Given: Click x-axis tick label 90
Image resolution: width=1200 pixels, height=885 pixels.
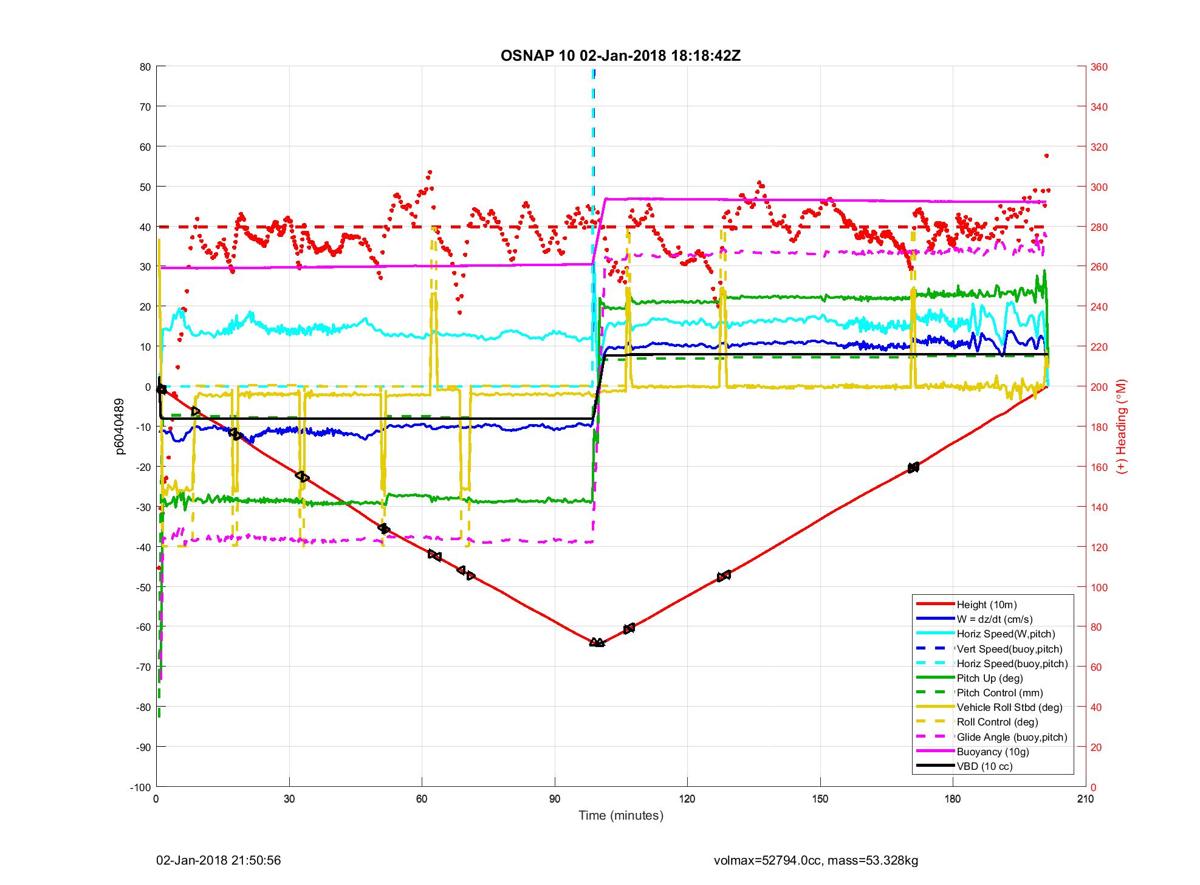Looking at the screenshot, I should pyautogui.click(x=555, y=799).
